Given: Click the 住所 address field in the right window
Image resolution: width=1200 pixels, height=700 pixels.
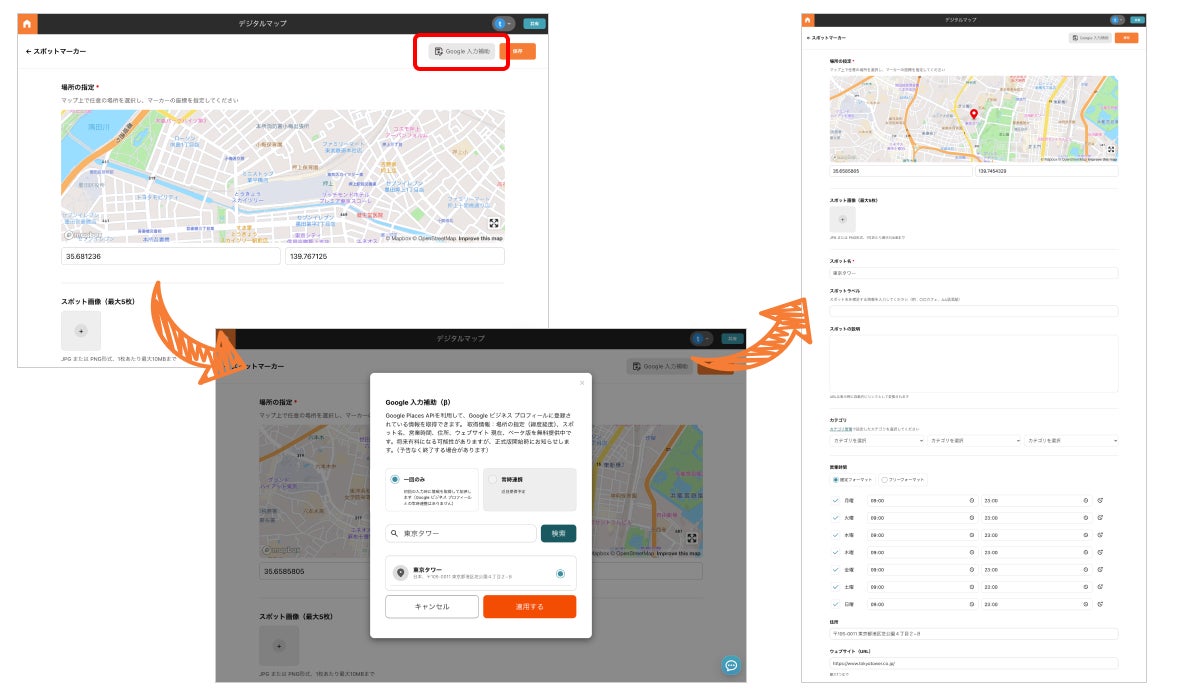Looking at the screenshot, I should pos(974,634).
